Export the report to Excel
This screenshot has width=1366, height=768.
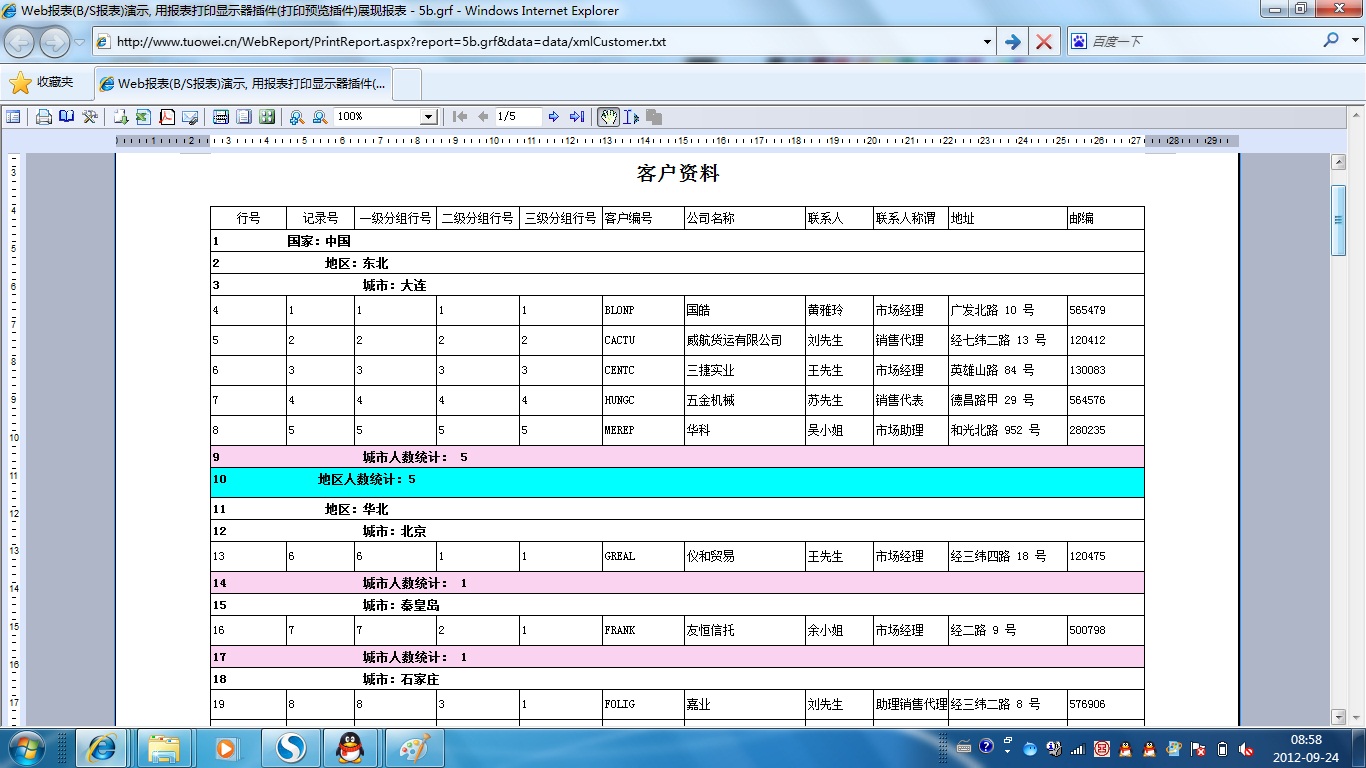click(143, 117)
